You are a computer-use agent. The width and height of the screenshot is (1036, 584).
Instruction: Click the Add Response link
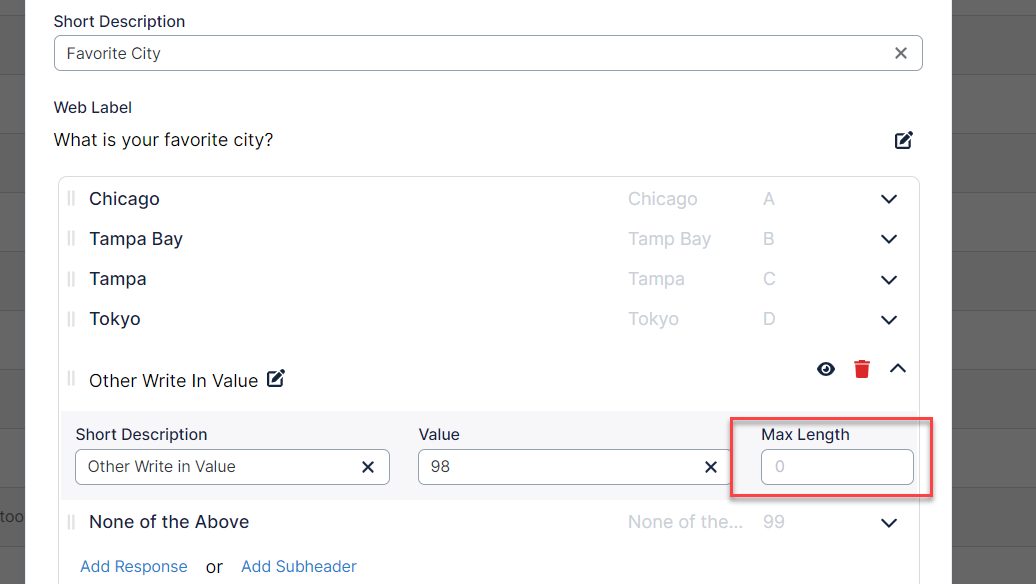(x=134, y=566)
